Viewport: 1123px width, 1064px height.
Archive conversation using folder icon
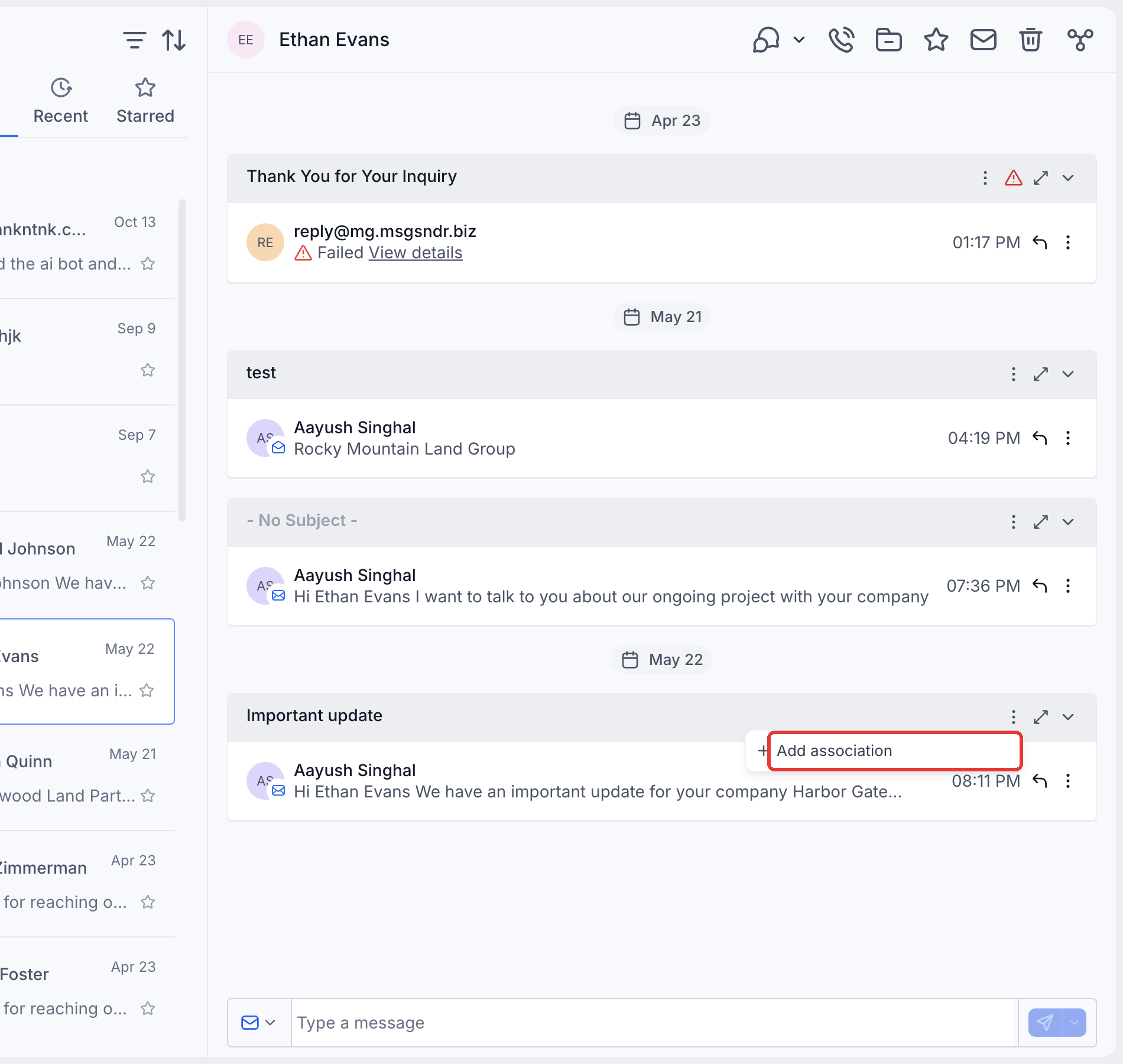(888, 40)
